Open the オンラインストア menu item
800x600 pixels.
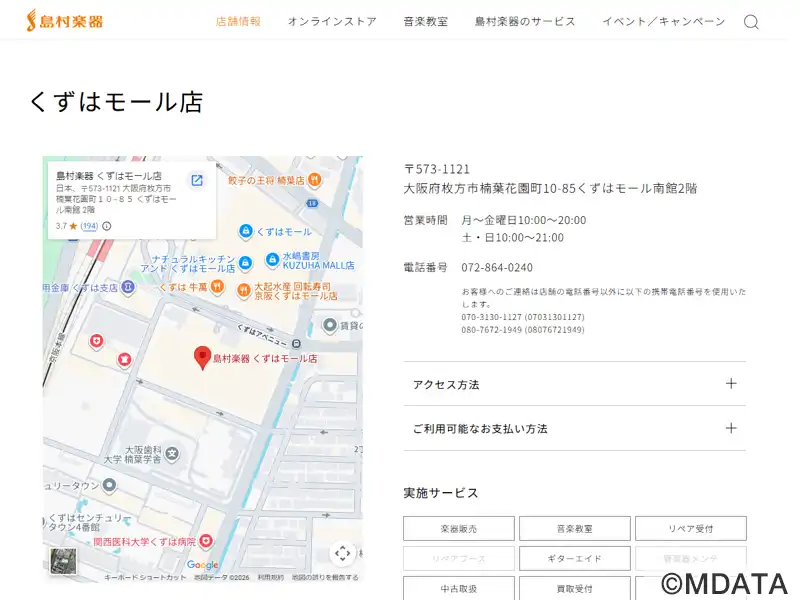[x=332, y=21]
